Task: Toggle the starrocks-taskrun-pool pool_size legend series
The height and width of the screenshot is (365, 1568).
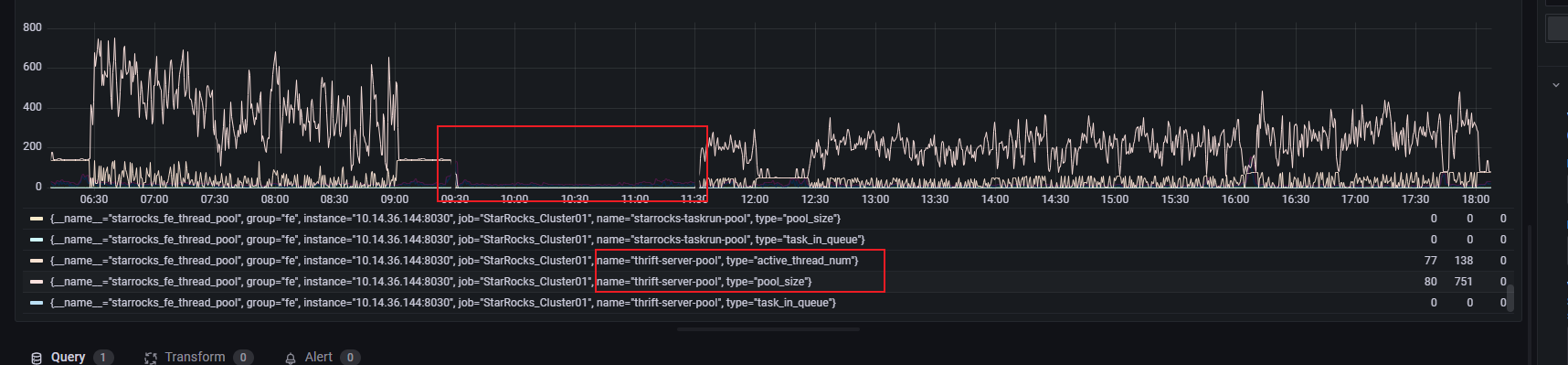Action: pyautogui.click(x=445, y=219)
